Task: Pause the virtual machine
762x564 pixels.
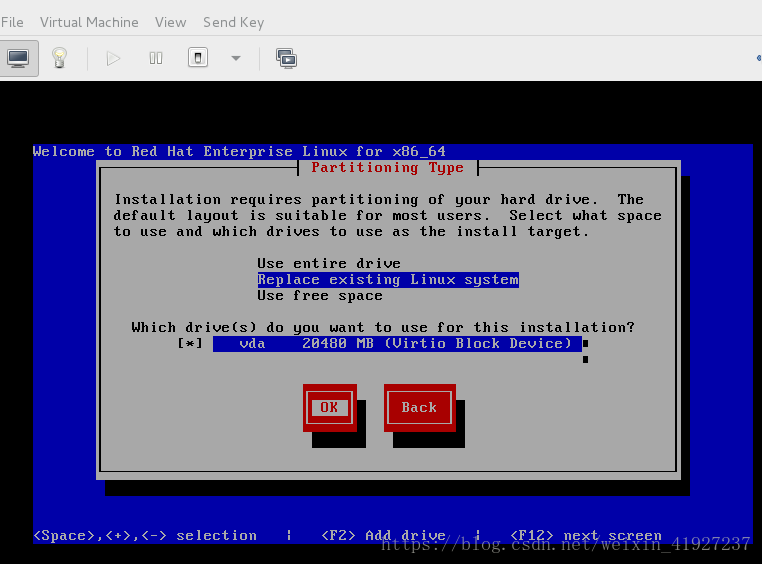Action: click(x=156, y=59)
